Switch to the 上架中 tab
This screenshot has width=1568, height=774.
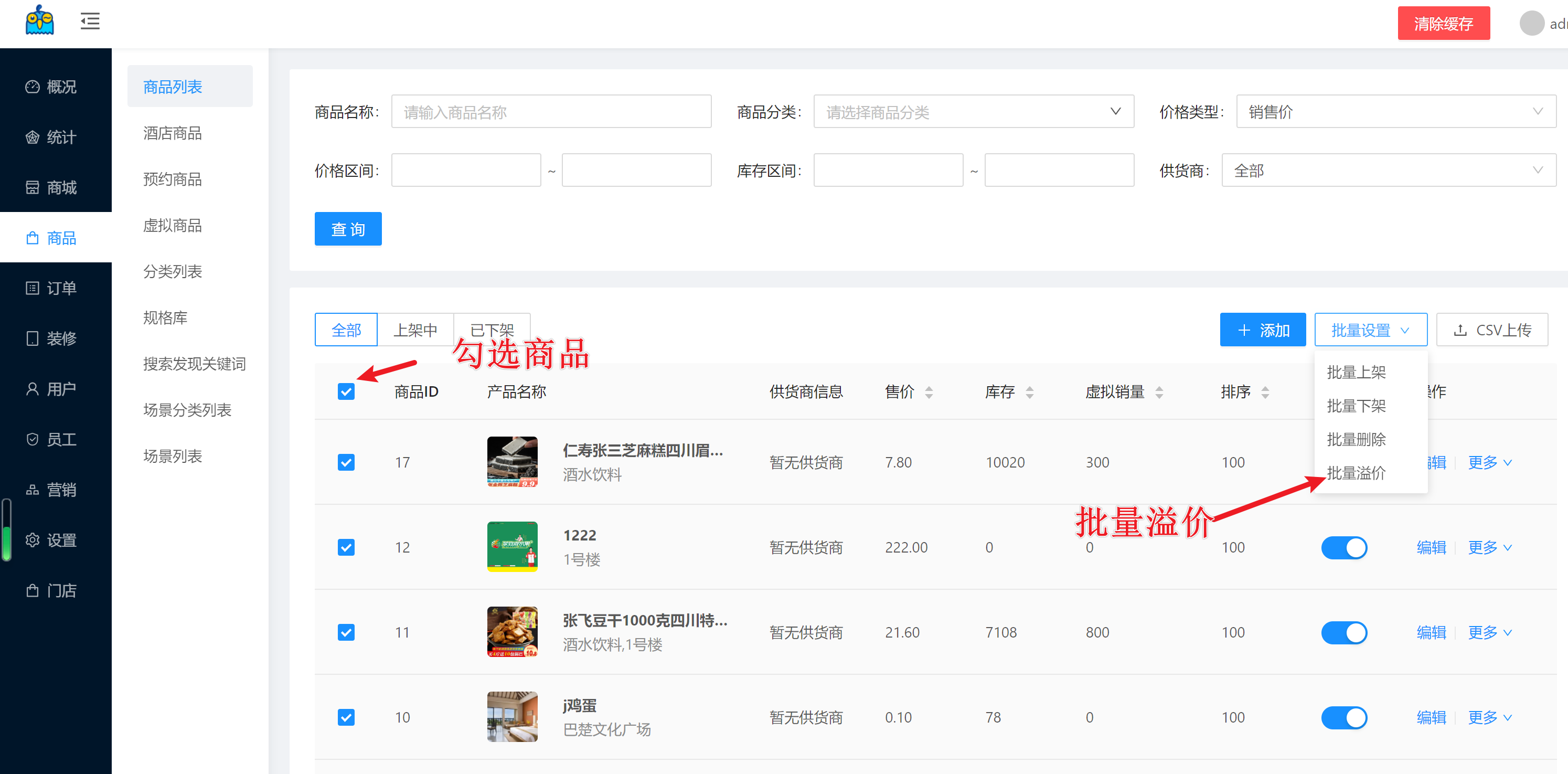point(415,330)
